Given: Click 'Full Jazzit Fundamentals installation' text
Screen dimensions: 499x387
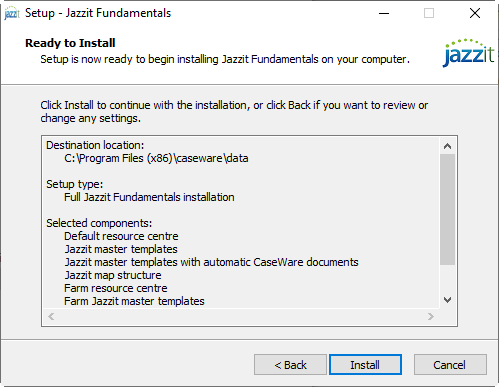Looking at the screenshot, I should pos(149,197).
